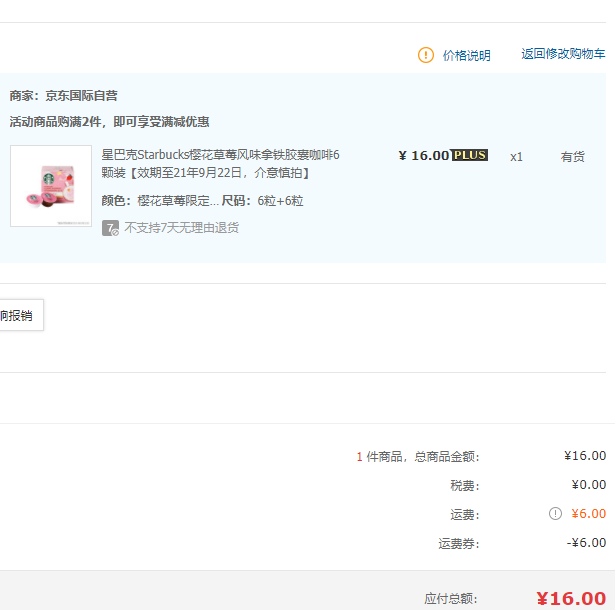Select the 商家：京东国际自营 merchant text
This screenshot has width=615, height=610.
64,95
